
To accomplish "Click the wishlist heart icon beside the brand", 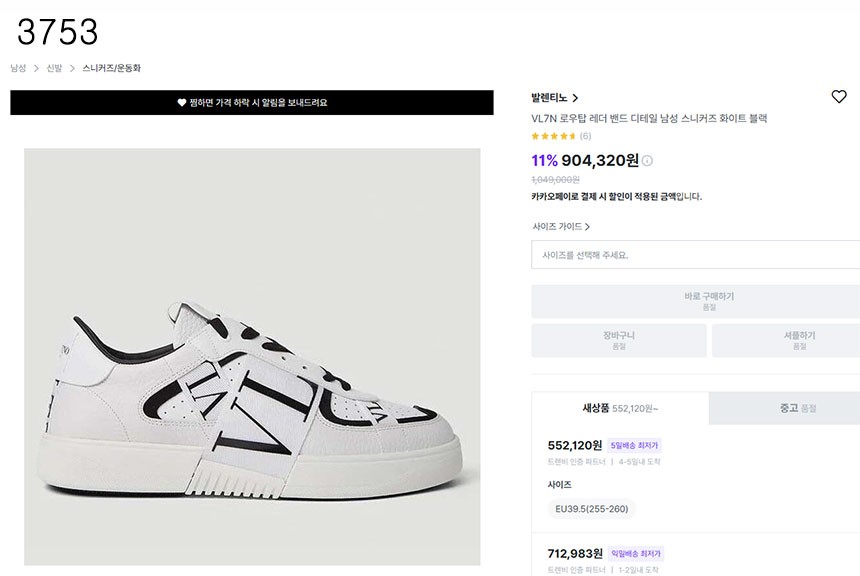I will click(839, 97).
